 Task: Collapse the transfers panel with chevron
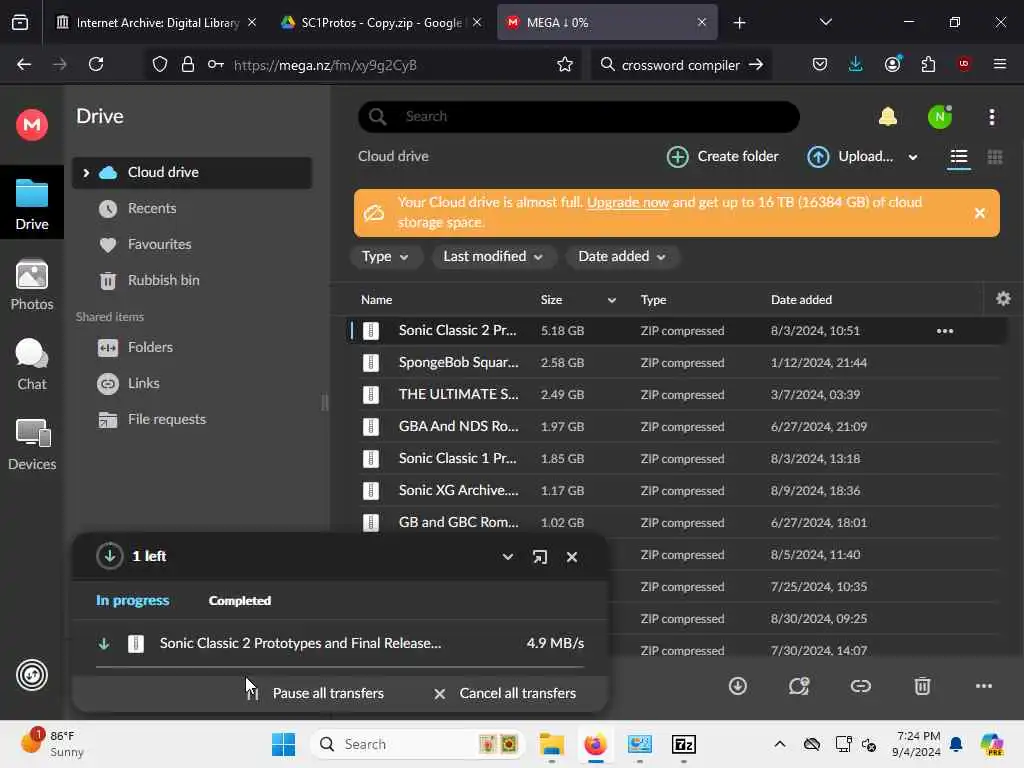pyautogui.click(x=507, y=557)
